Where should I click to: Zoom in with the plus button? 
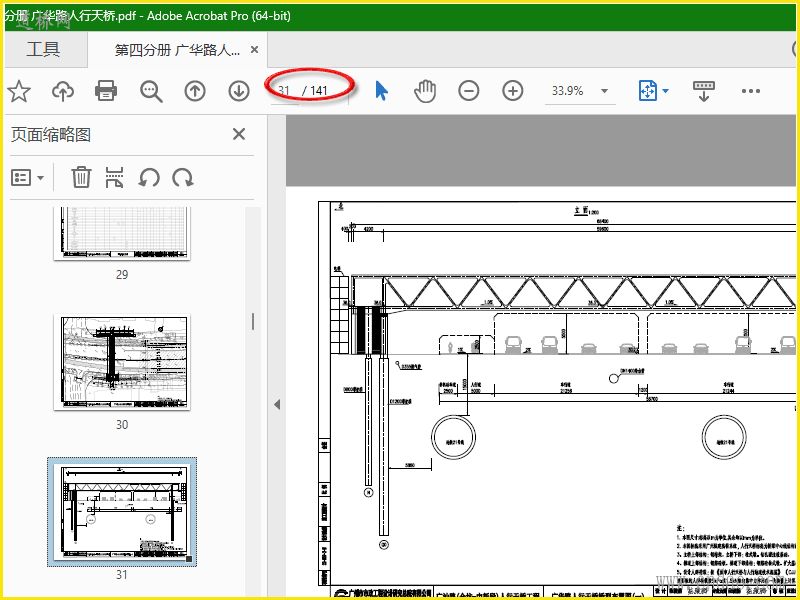coord(513,91)
